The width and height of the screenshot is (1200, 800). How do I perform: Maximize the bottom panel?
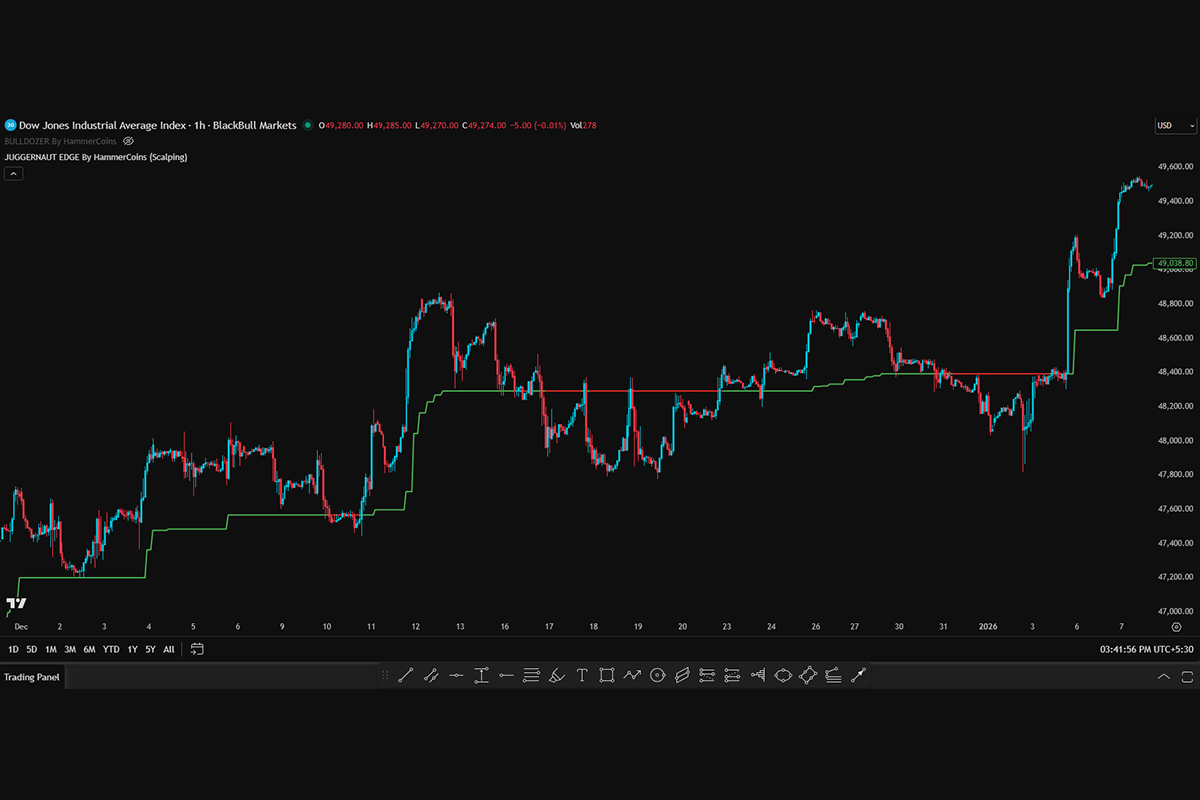tap(1186, 677)
